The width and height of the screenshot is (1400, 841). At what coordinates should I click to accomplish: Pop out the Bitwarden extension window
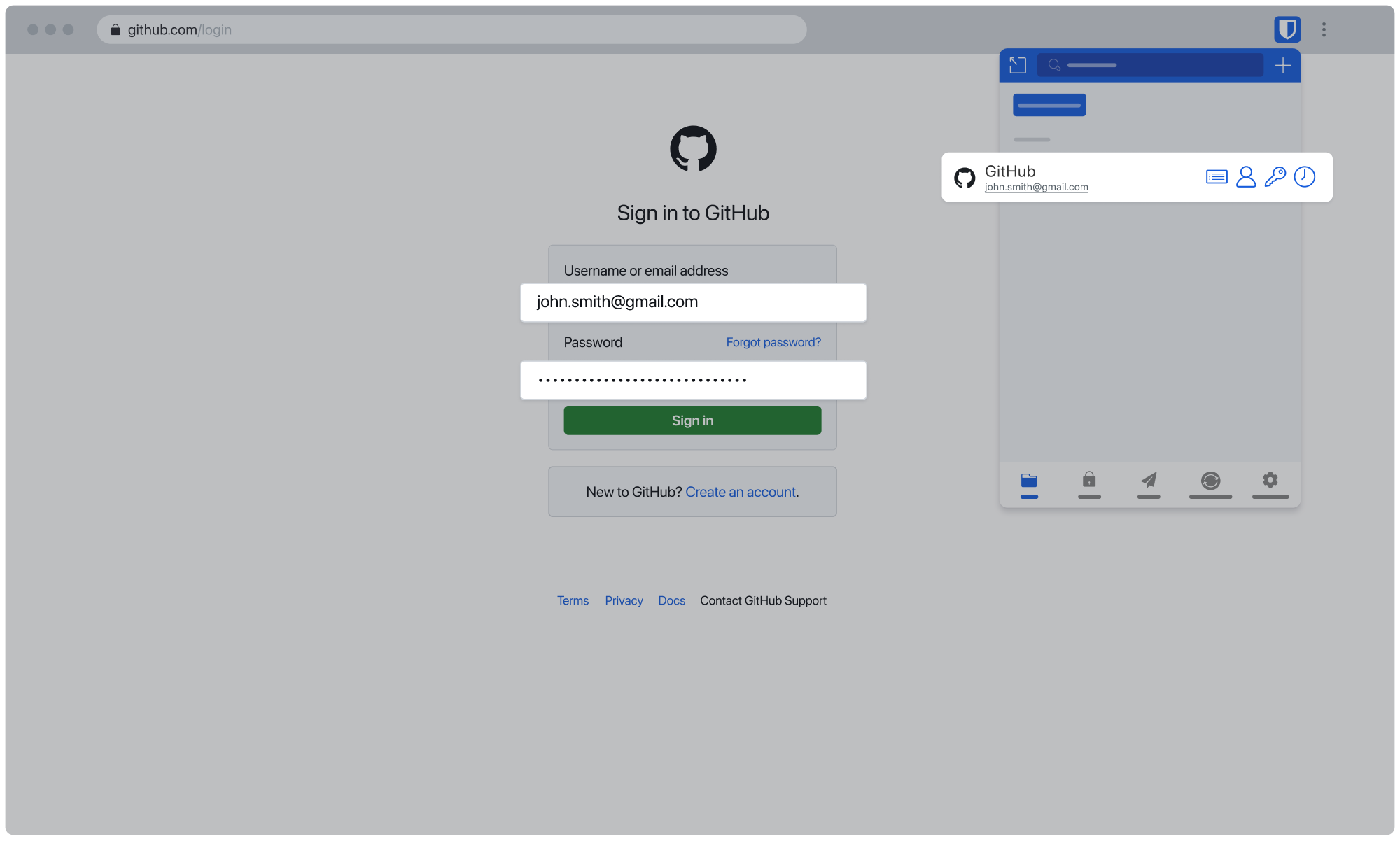pos(1018,65)
